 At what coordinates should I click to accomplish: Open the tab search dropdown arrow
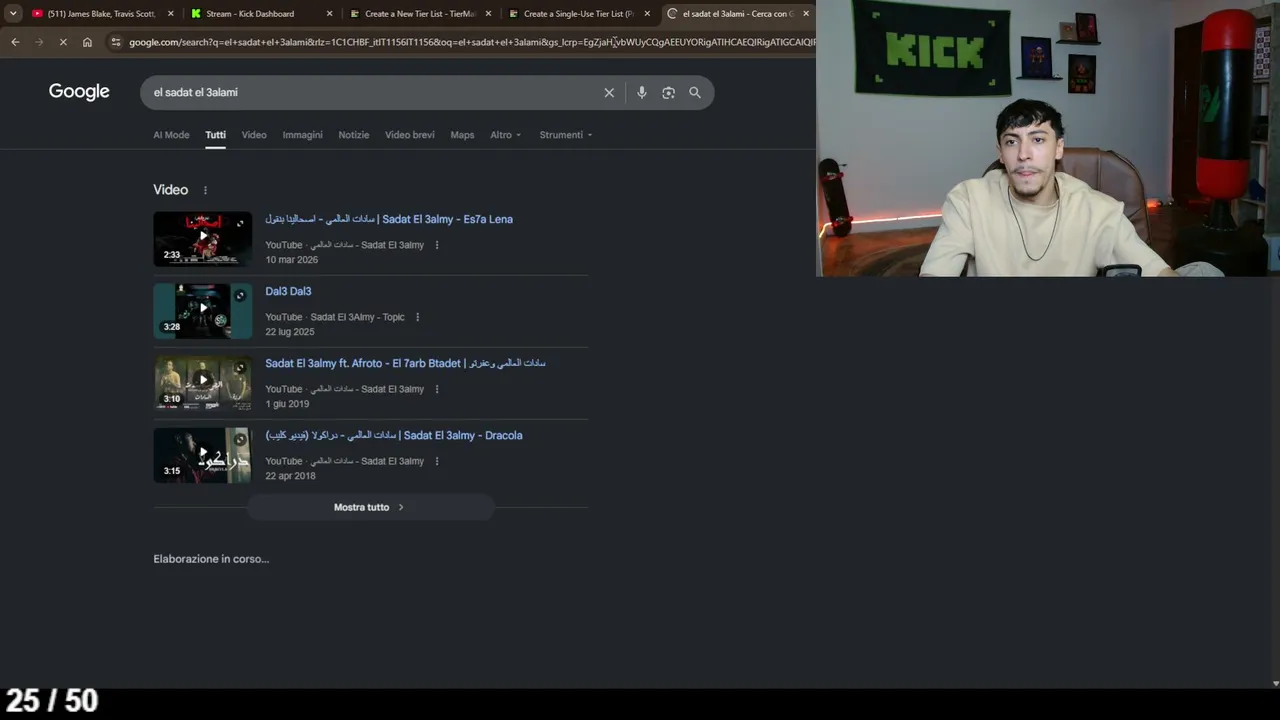[x=13, y=14]
